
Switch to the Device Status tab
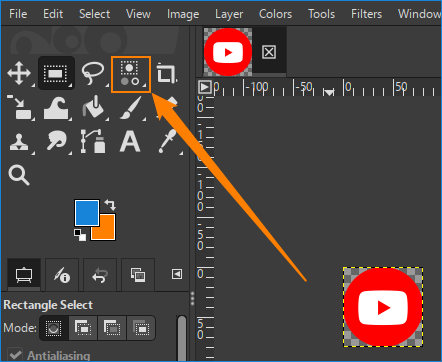pyautogui.click(x=62, y=275)
